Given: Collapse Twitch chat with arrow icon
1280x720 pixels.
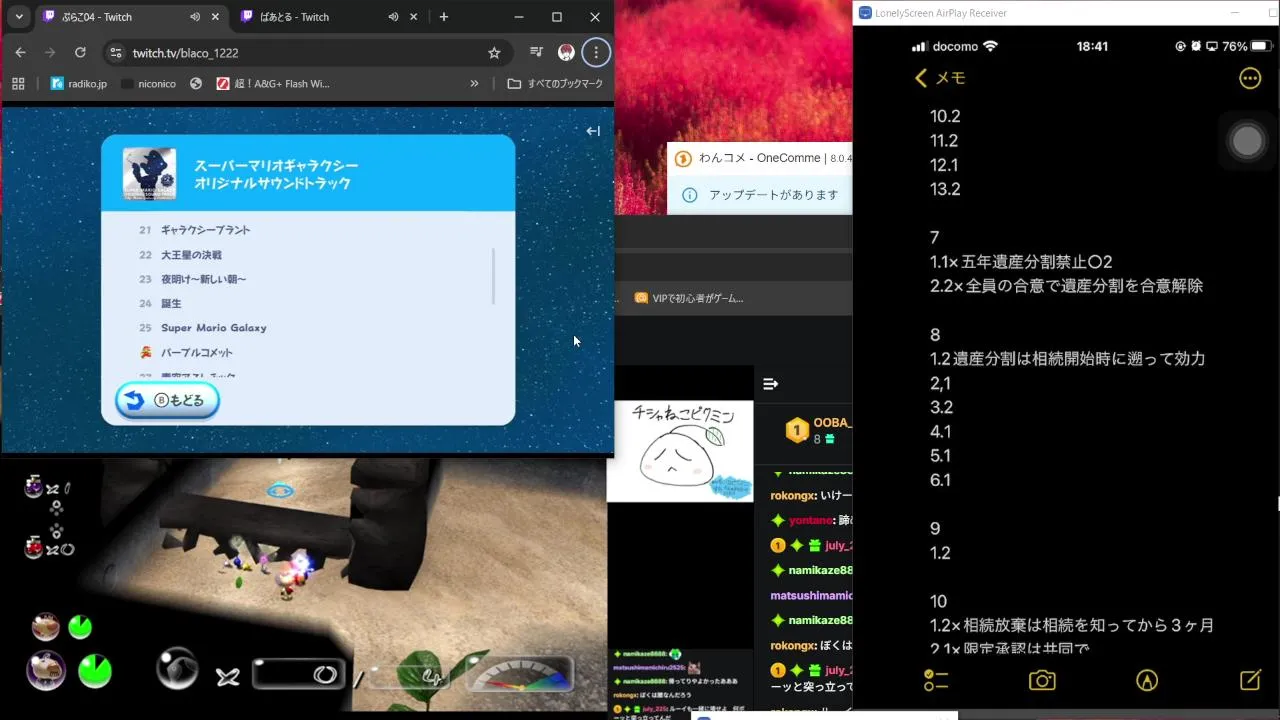Looking at the screenshot, I should pos(770,384).
